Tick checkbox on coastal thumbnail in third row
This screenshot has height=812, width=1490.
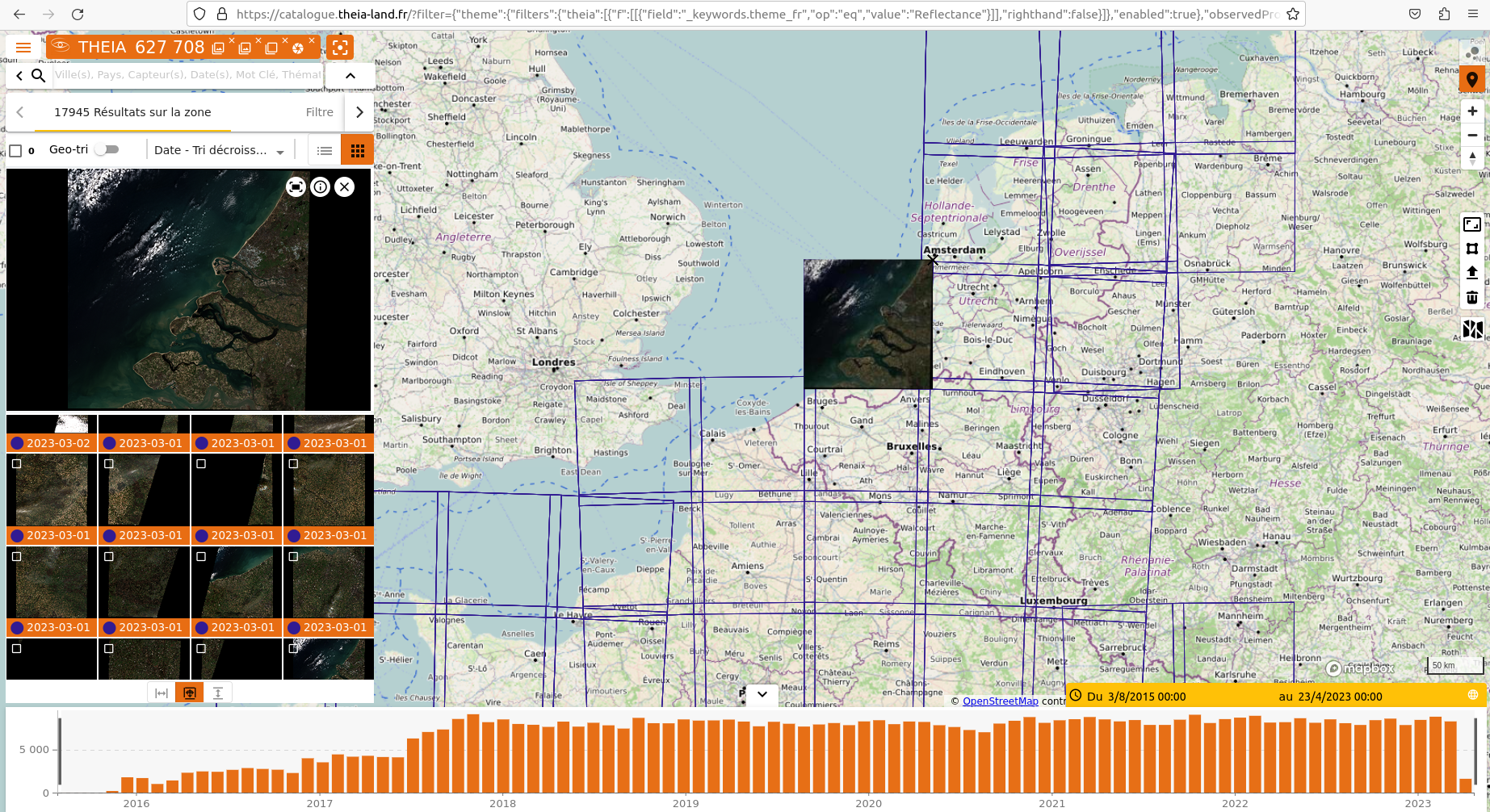coord(201,556)
